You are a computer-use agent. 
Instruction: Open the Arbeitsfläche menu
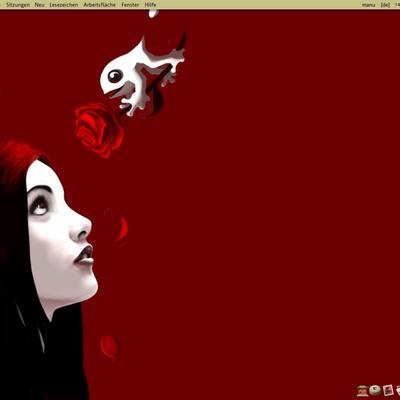click(x=100, y=5)
